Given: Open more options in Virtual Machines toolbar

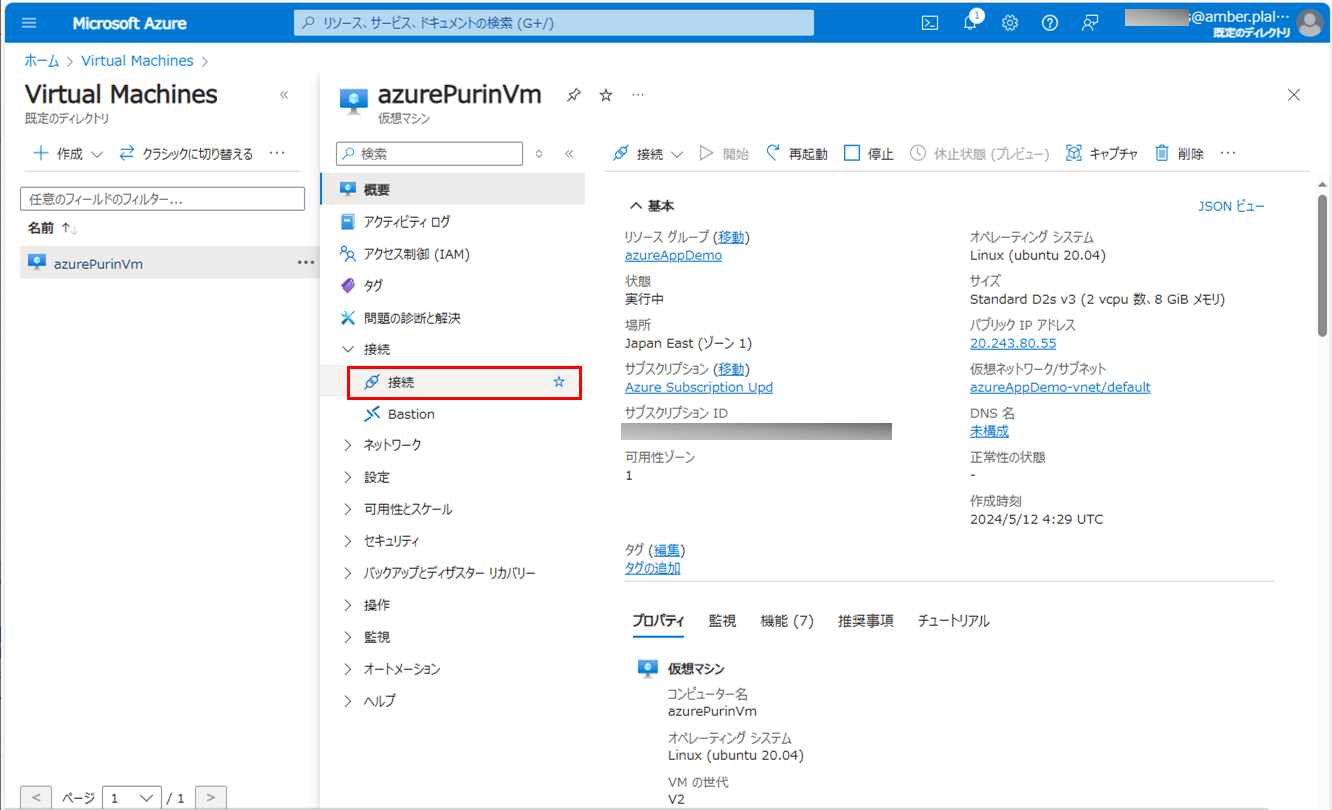Looking at the screenshot, I should click(277, 154).
